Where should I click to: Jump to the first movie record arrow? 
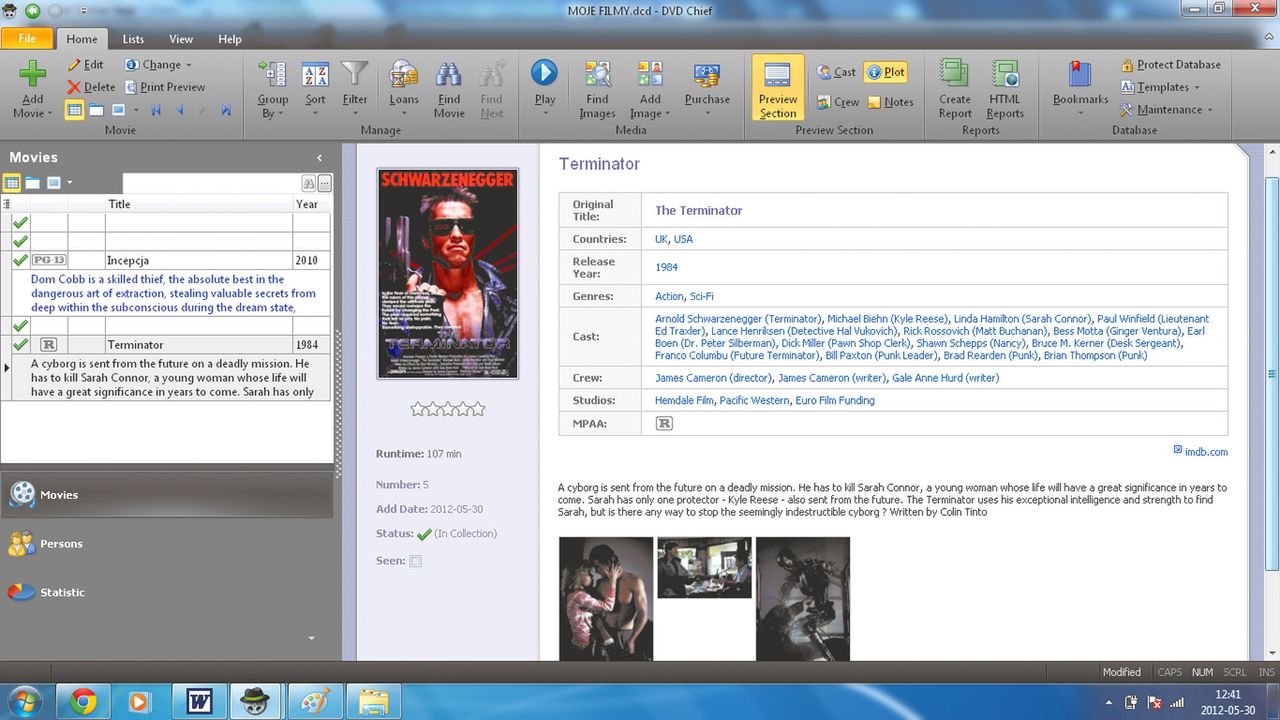156,110
